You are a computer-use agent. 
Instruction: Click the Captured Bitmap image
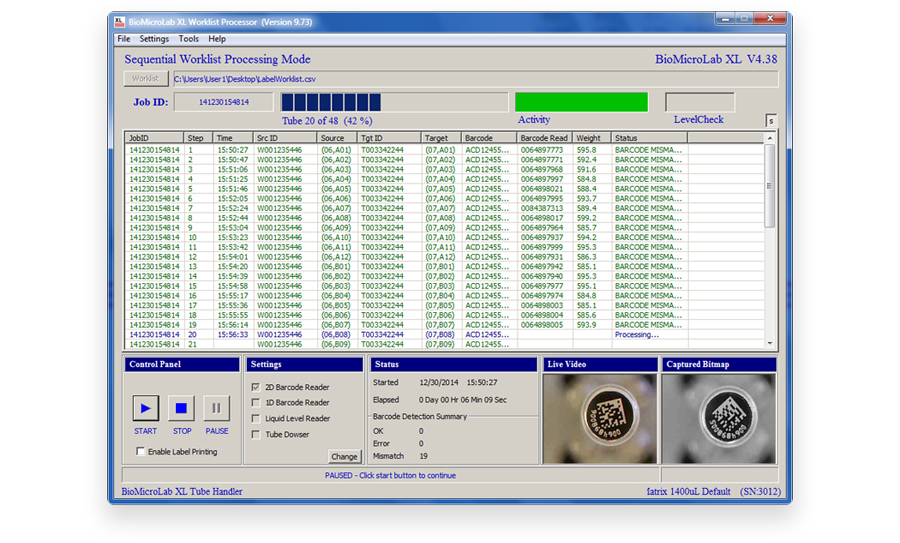(x=719, y=418)
